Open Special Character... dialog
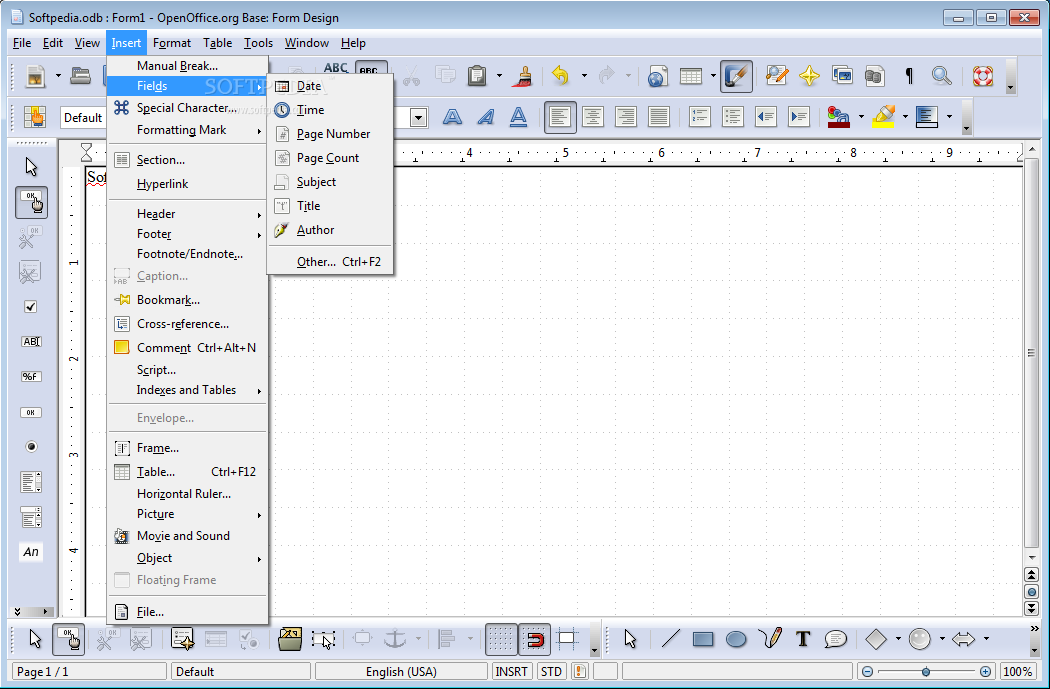 [188, 108]
